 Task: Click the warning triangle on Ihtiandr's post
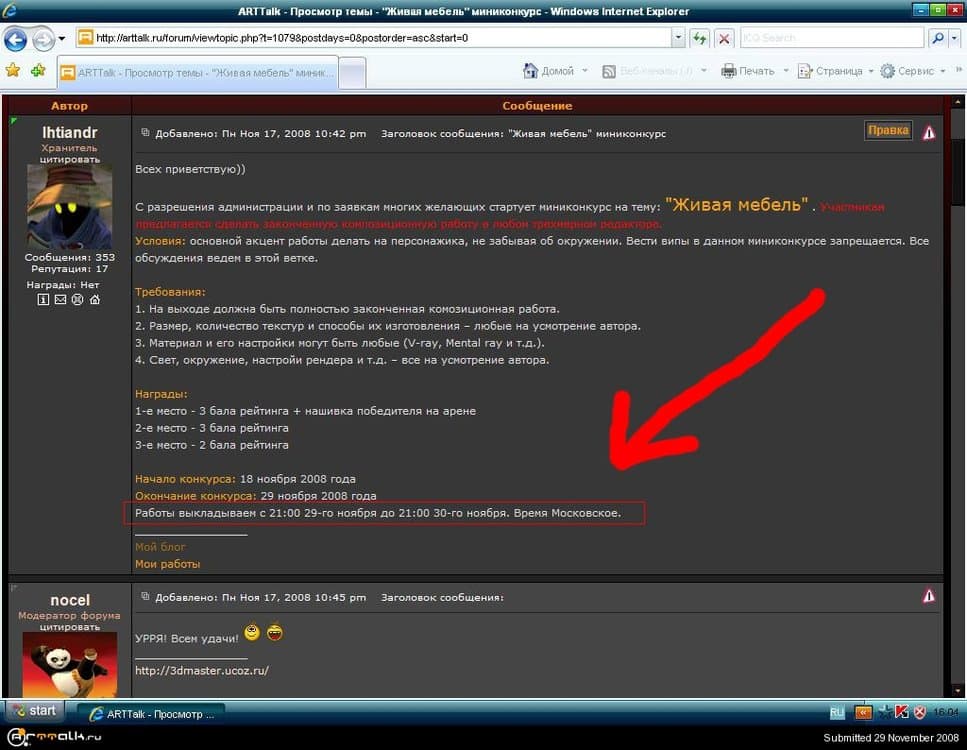coord(929,132)
